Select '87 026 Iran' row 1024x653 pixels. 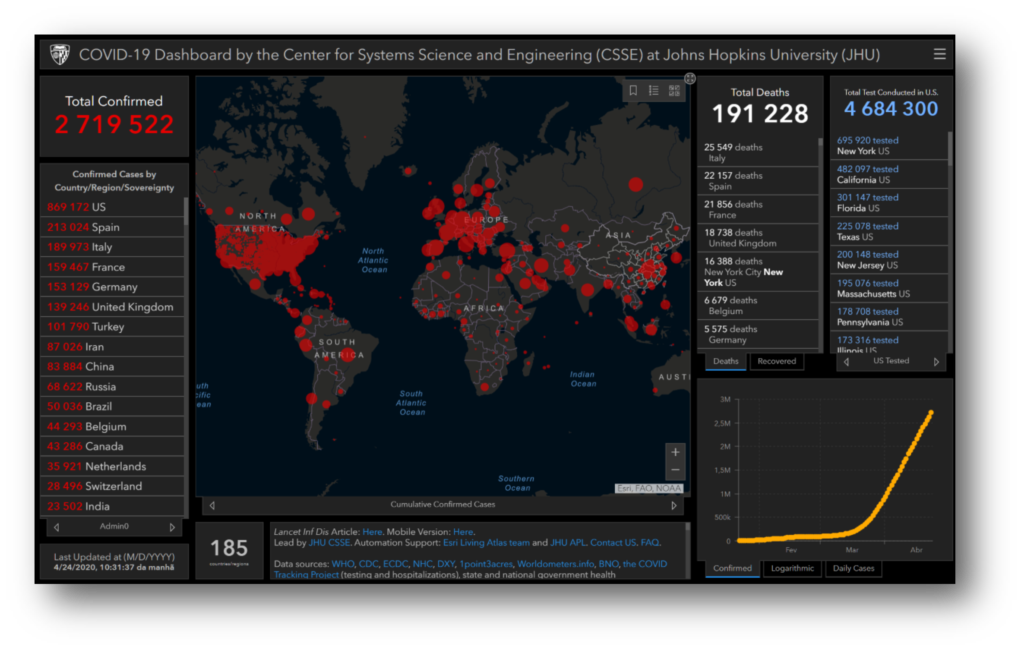pyautogui.click(x=112, y=347)
